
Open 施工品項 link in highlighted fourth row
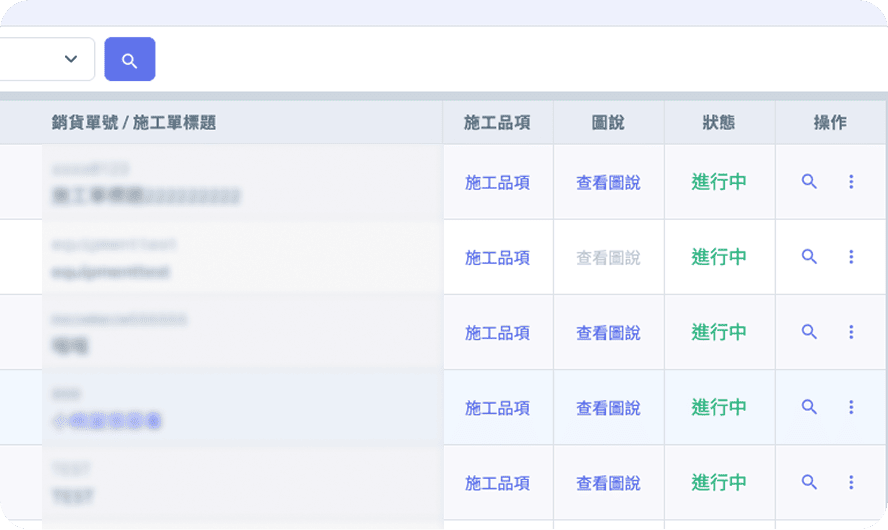pos(497,408)
